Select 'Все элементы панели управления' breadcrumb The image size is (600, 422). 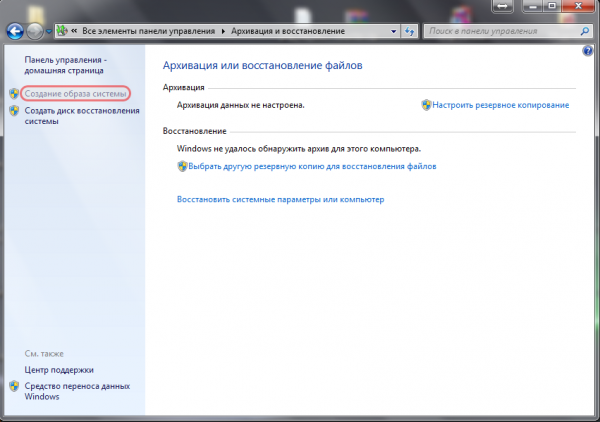(150, 31)
